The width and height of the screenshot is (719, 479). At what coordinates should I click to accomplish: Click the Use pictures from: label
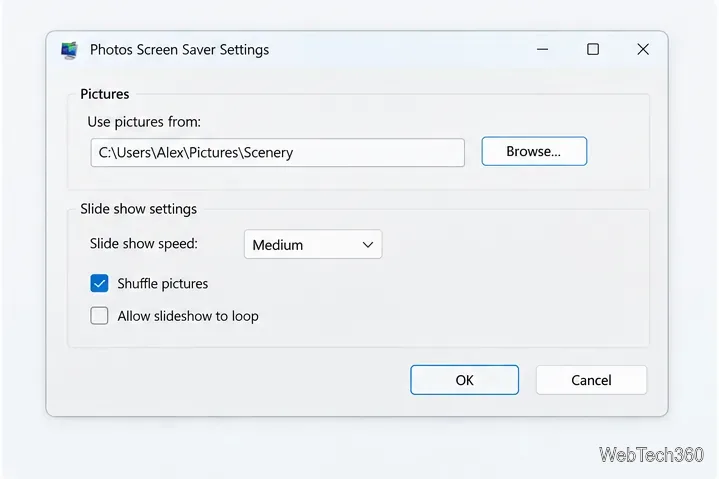(x=144, y=122)
